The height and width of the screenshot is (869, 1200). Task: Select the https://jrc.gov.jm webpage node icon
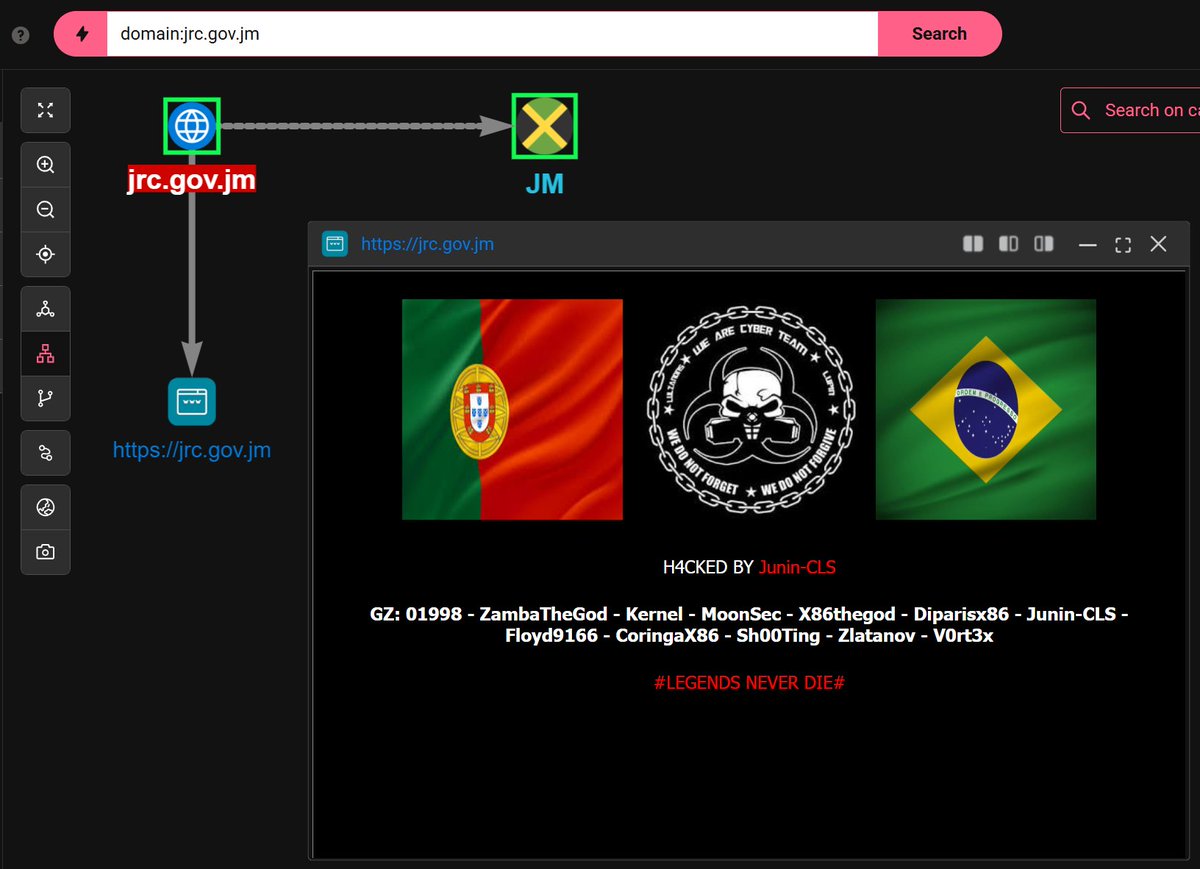[192, 402]
